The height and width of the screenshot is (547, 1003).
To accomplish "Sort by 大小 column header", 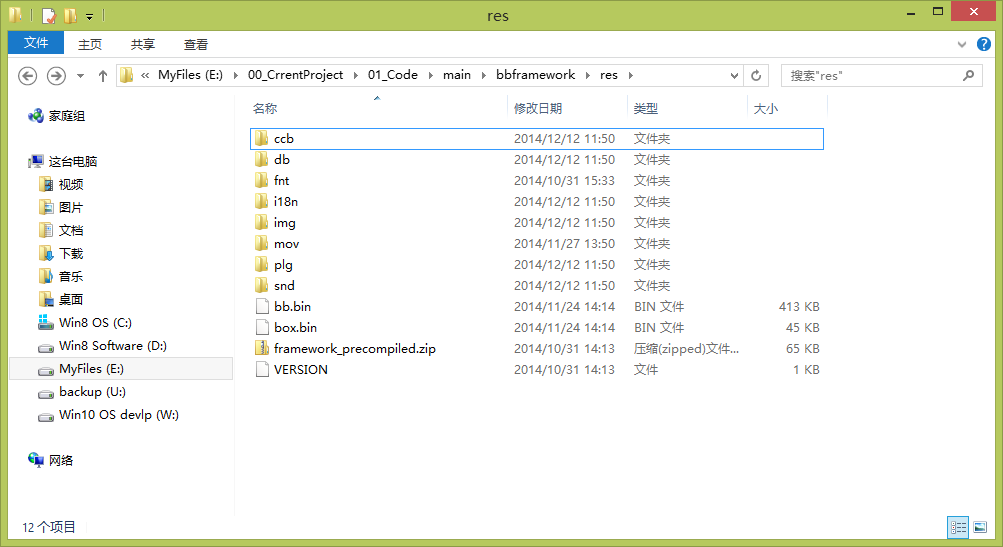I will [787, 108].
